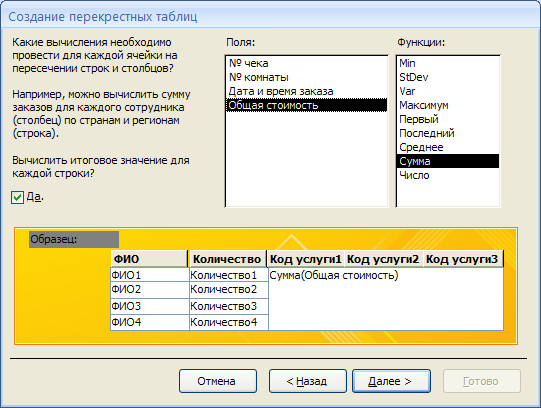
Task: Click sample cell 'ФИО4'
Action: [150, 322]
